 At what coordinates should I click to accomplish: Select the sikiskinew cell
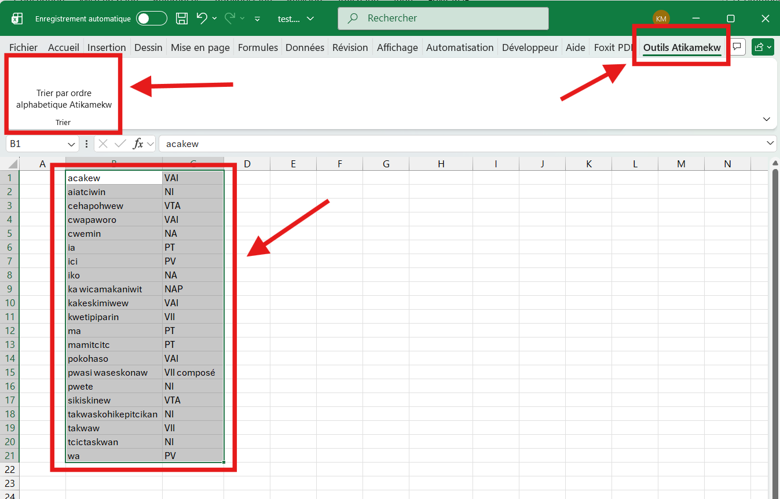(x=114, y=400)
